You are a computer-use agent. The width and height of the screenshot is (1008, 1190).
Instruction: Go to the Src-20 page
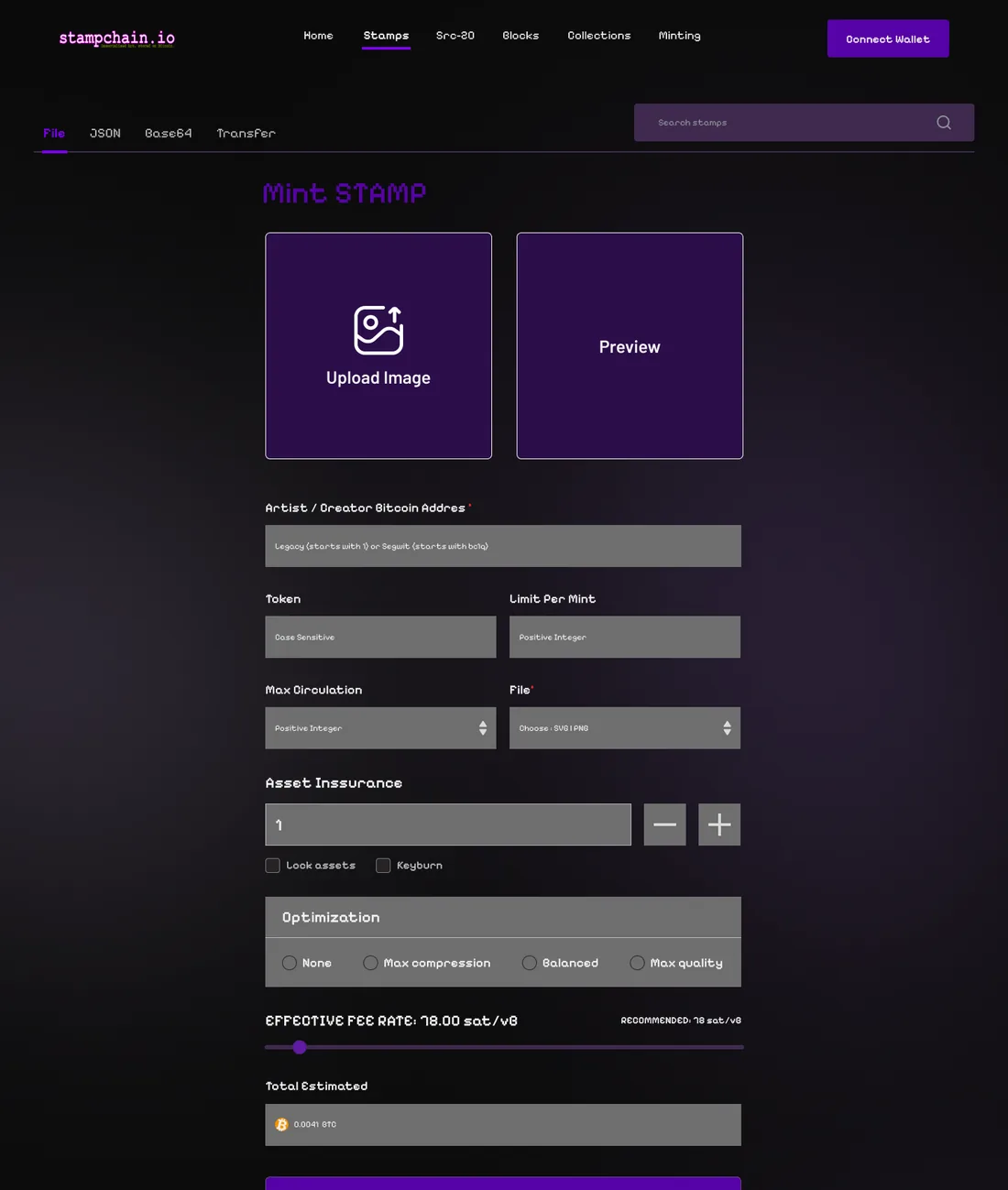(455, 36)
